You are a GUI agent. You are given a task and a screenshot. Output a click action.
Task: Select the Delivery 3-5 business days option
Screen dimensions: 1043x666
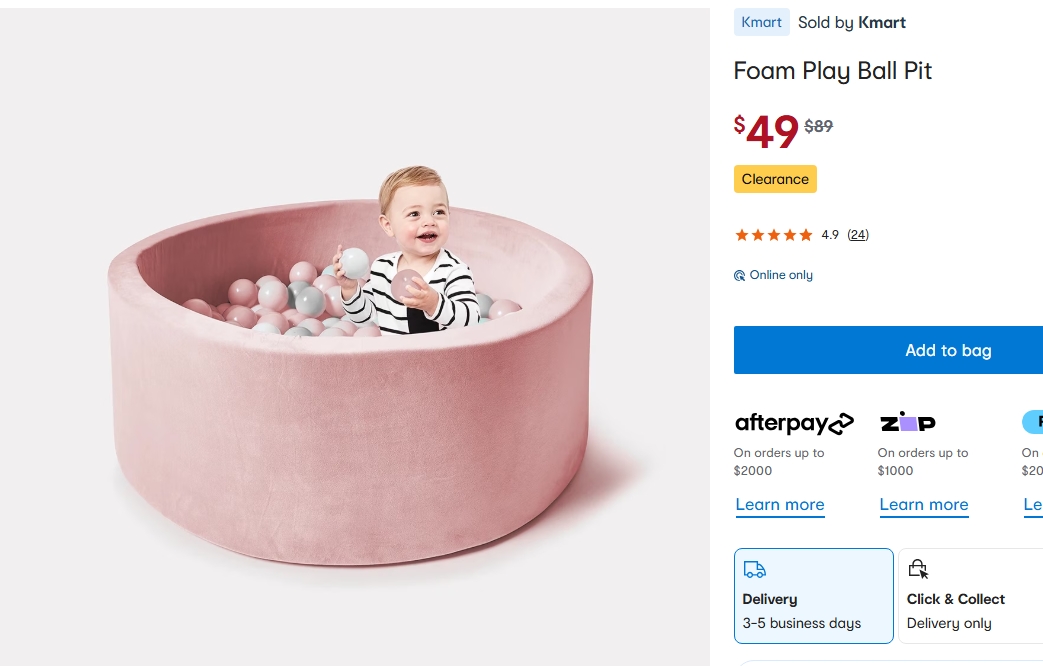813,596
